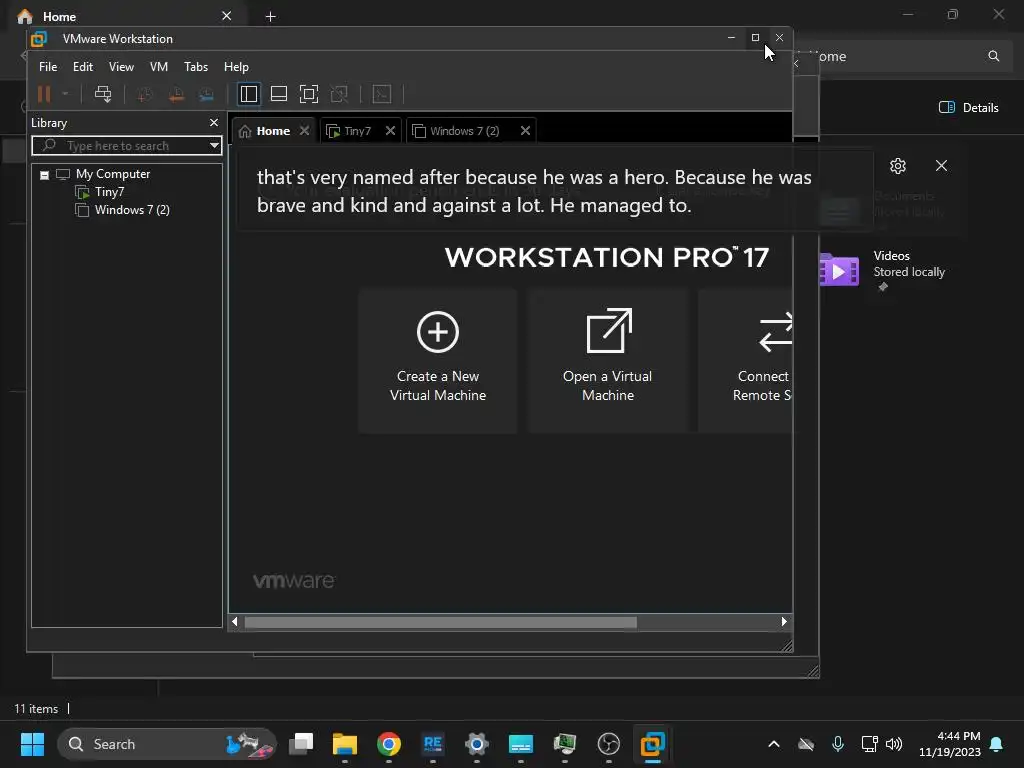Open the File menu
1024x768 pixels.
pos(48,67)
